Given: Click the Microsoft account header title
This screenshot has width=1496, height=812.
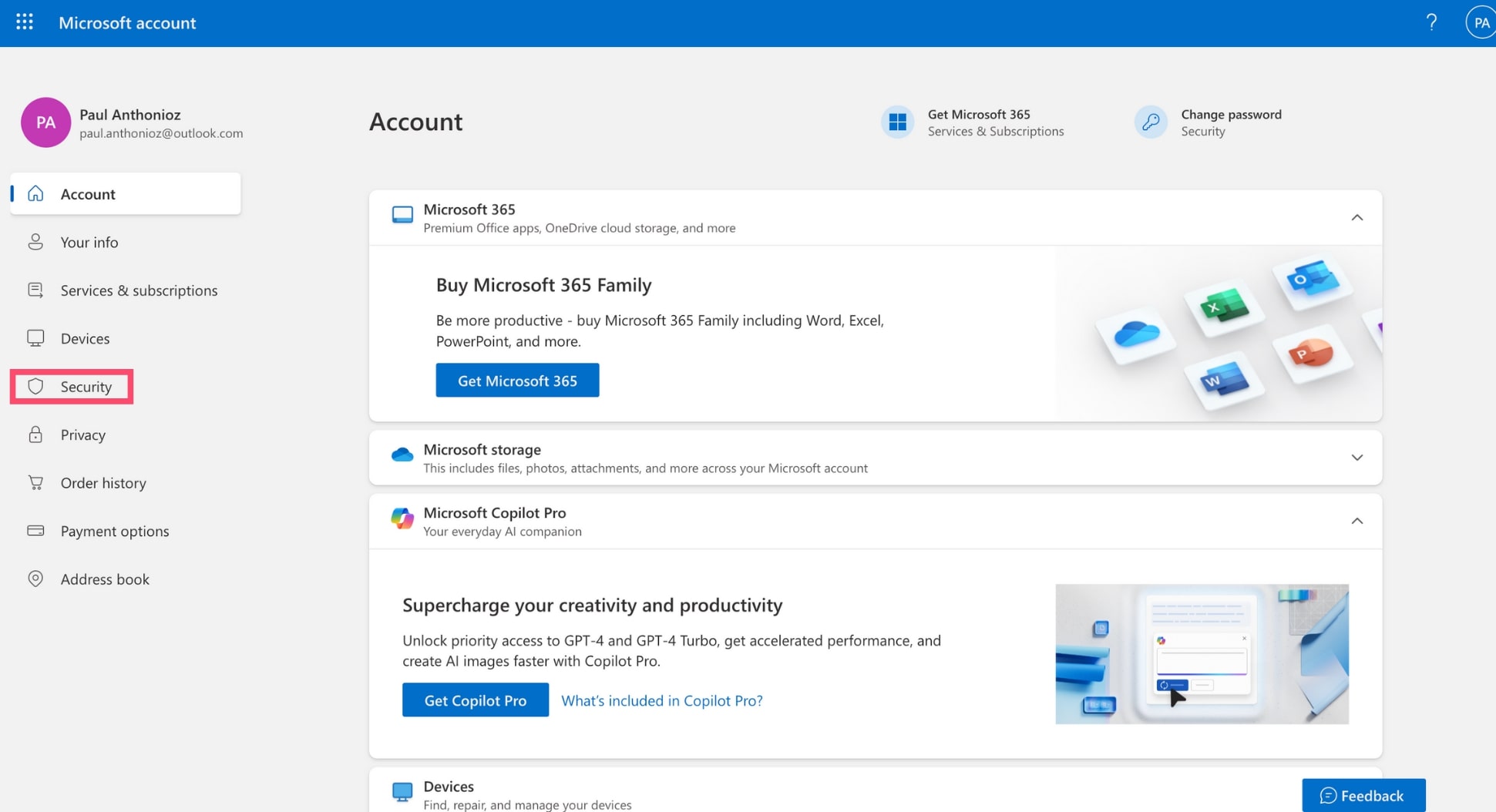Looking at the screenshot, I should [127, 22].
